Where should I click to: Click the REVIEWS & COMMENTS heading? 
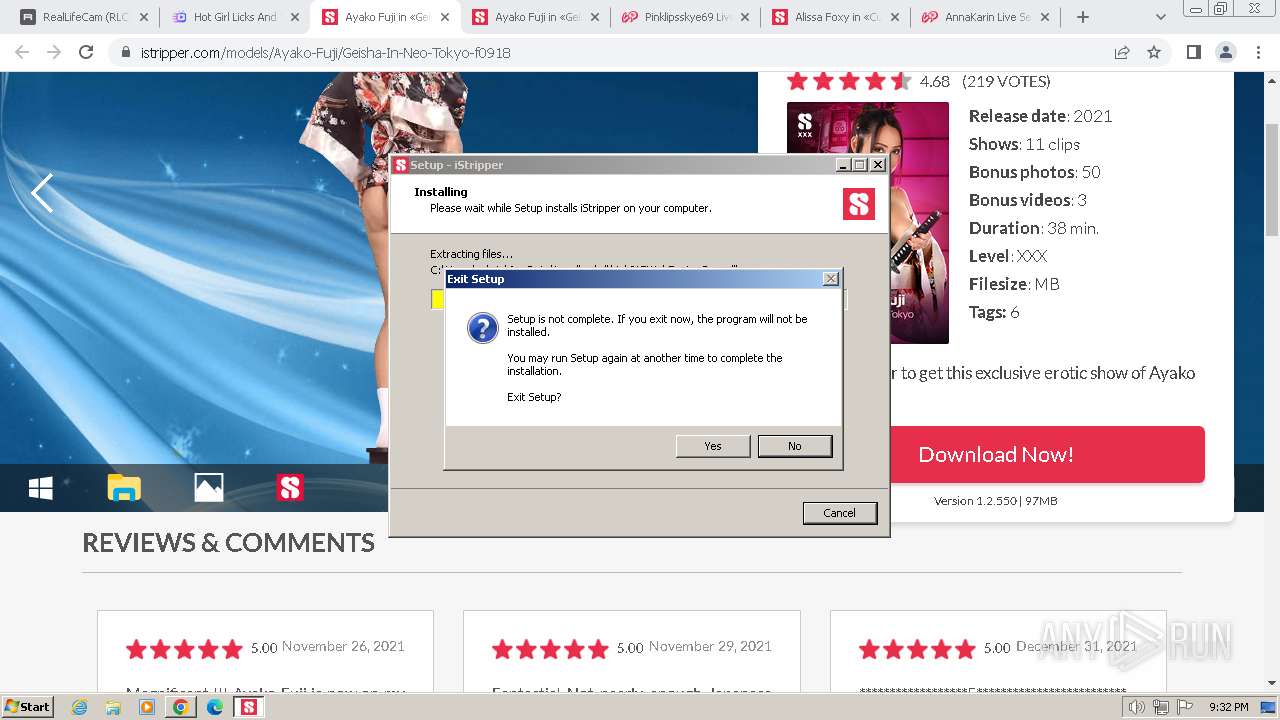(x=228, y=542)
